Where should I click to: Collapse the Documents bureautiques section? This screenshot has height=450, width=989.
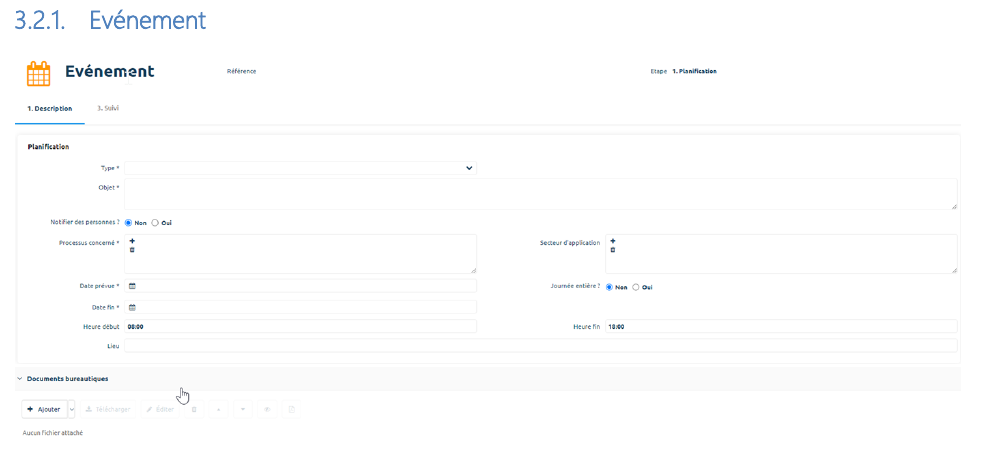click(x=20, y=379)
